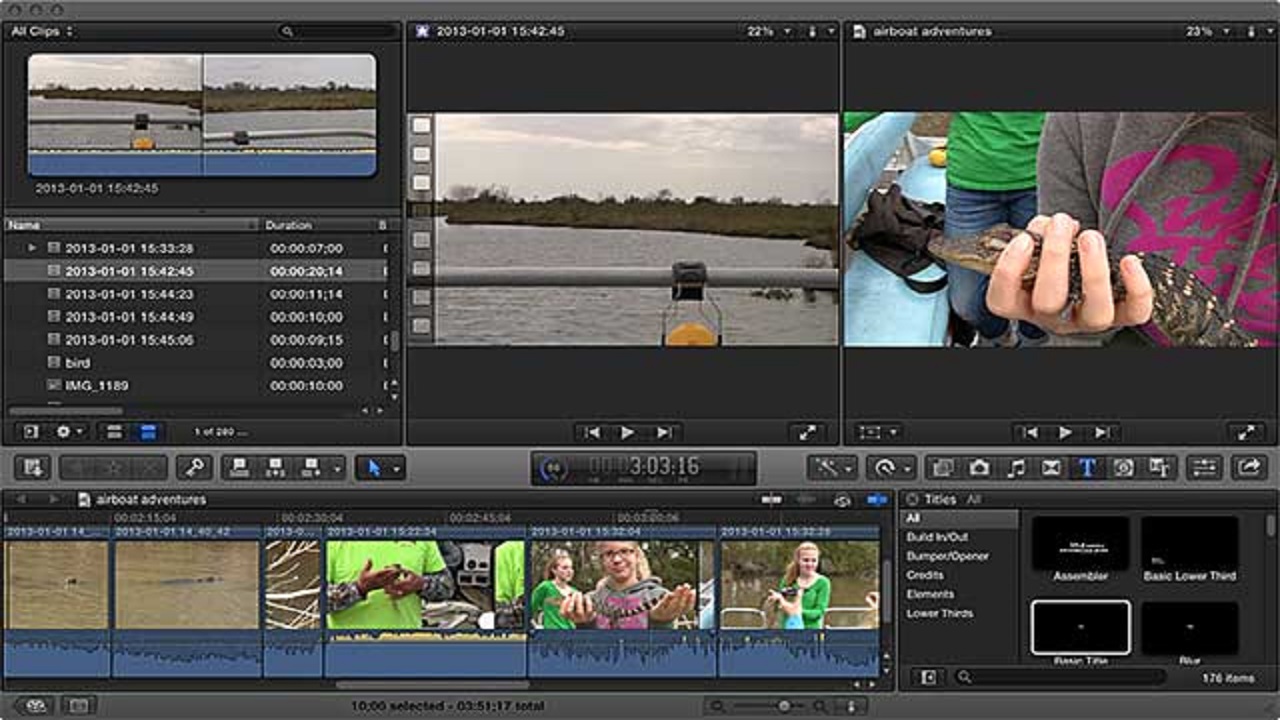Click the Import Media toolbar icon
The image size is (1280, 720).
coord(33,467)
